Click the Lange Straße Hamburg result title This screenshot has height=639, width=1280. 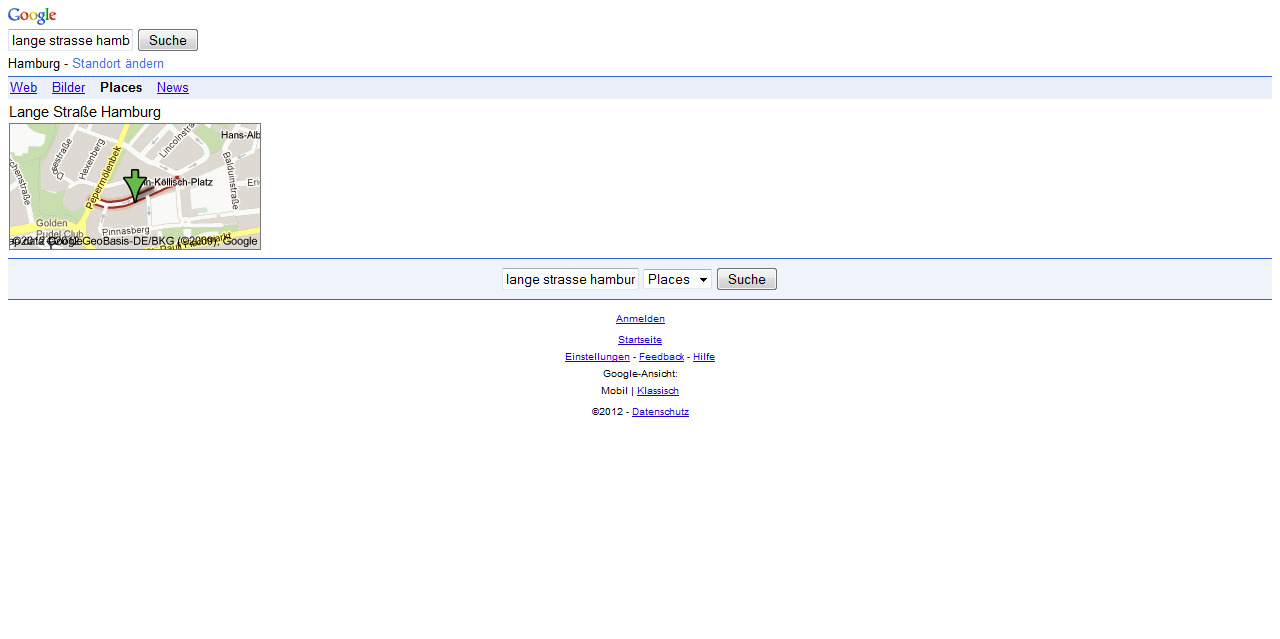[x=85, y=112]
